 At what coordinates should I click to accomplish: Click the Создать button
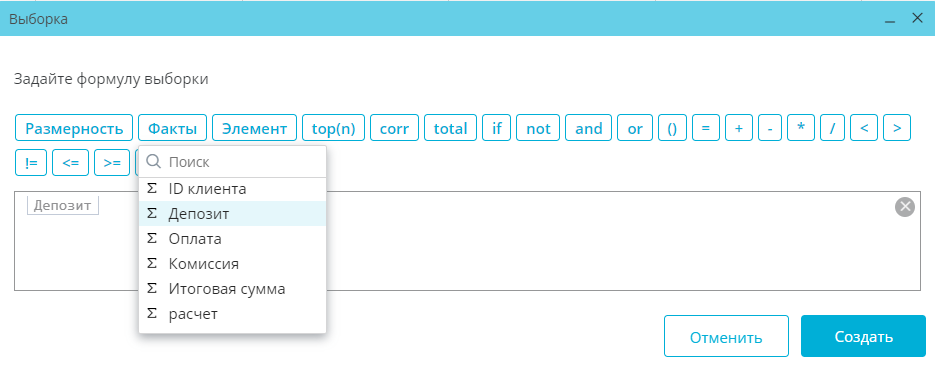[863, 337]
